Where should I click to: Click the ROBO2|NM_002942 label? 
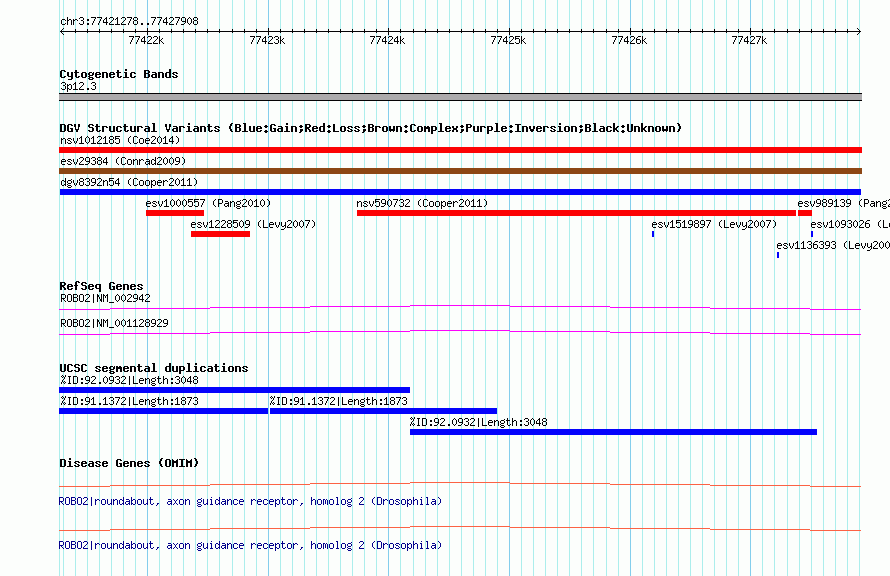coord(105,298)
